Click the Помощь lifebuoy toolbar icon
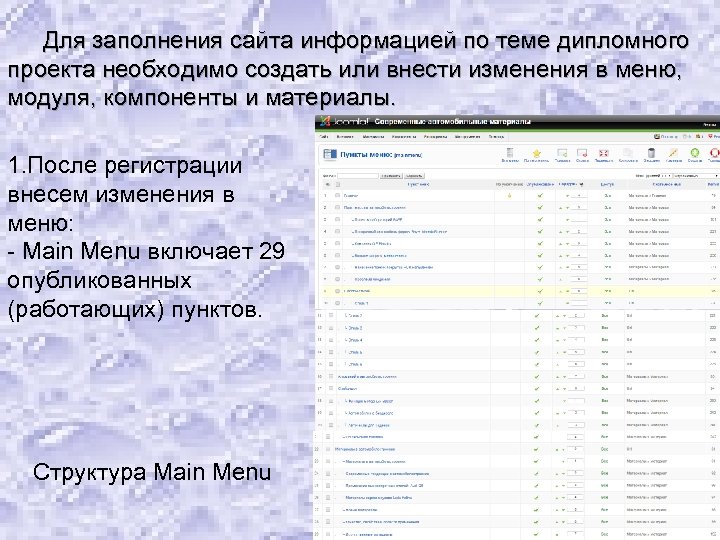The width and height of the screenshot is (720, 540). [714, 153]
